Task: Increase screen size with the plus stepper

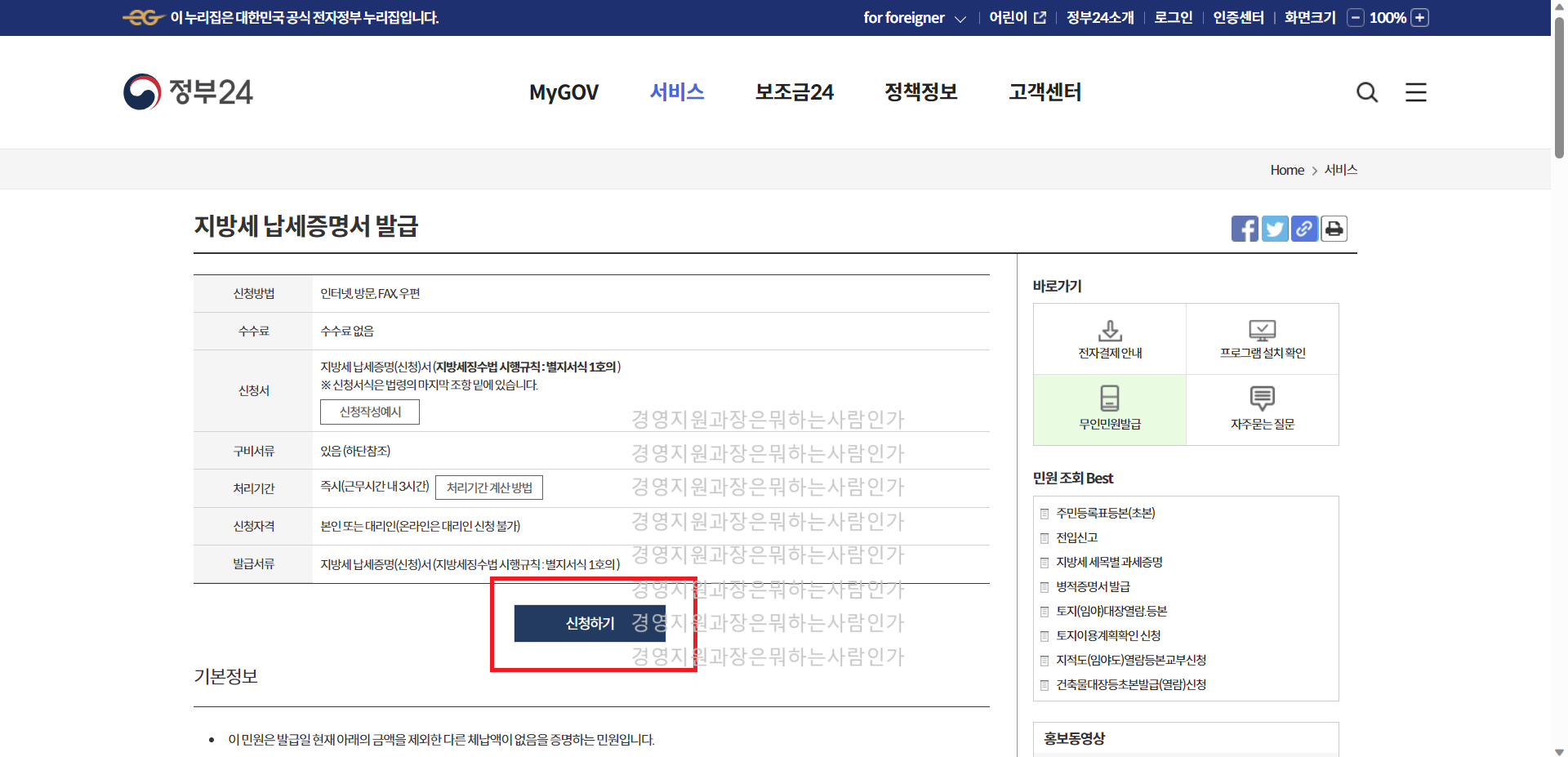Action: 1419,17
